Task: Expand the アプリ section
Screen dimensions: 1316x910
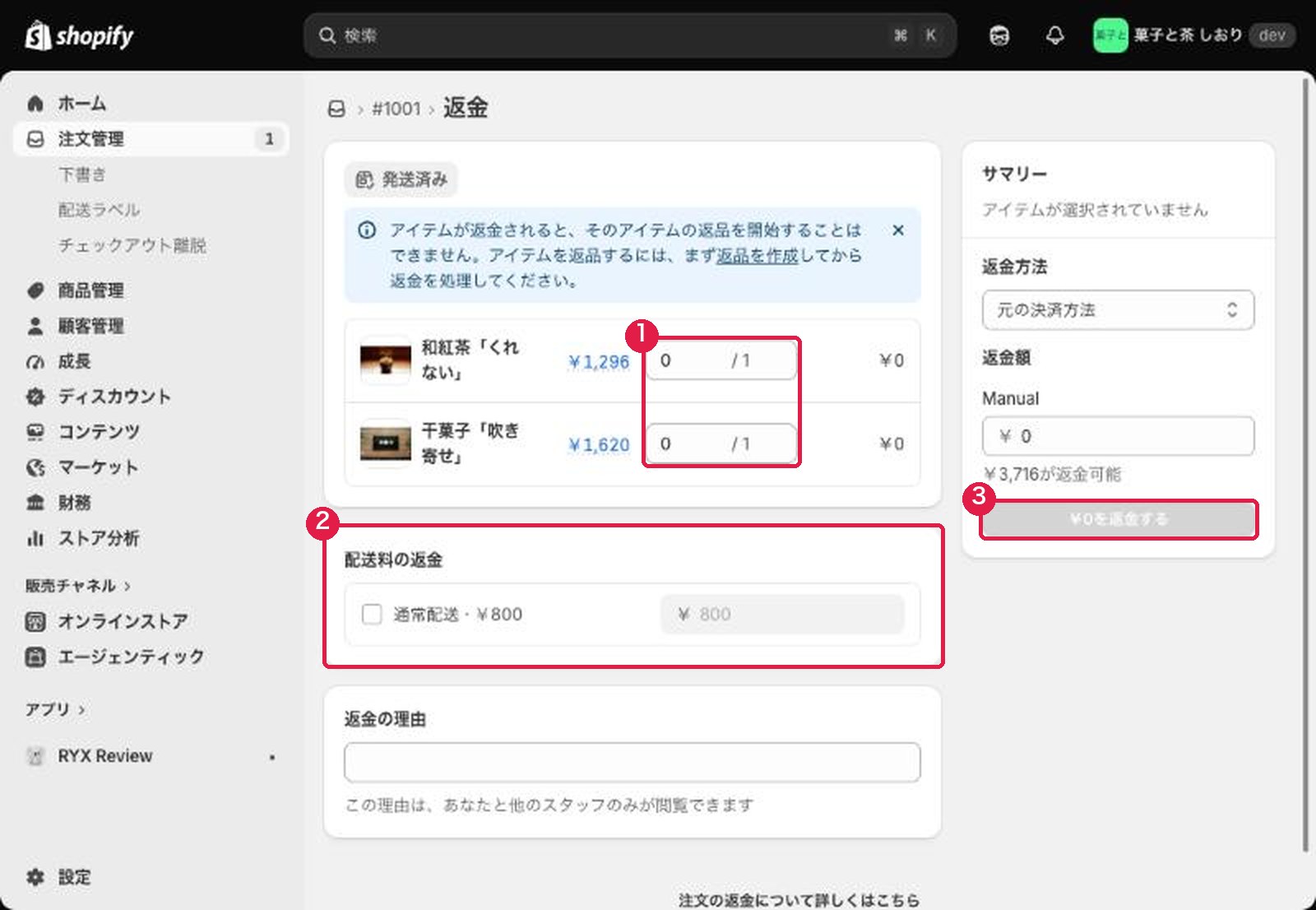Action: [x=55, y=709]
